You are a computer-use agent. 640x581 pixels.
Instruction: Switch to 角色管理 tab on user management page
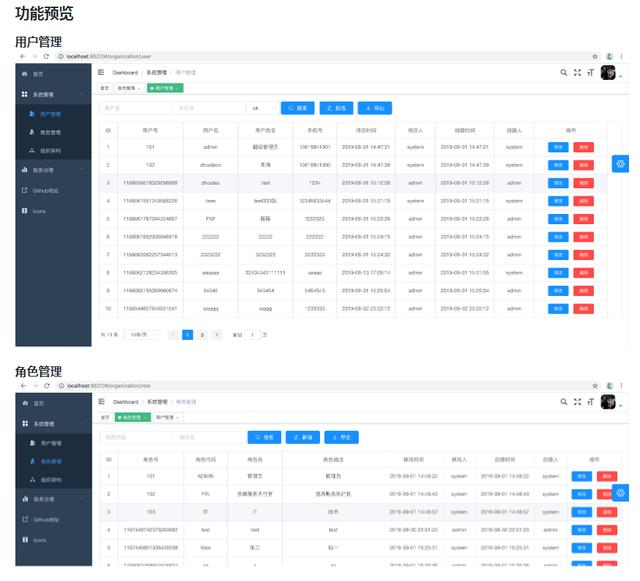(x=129, y=88)
